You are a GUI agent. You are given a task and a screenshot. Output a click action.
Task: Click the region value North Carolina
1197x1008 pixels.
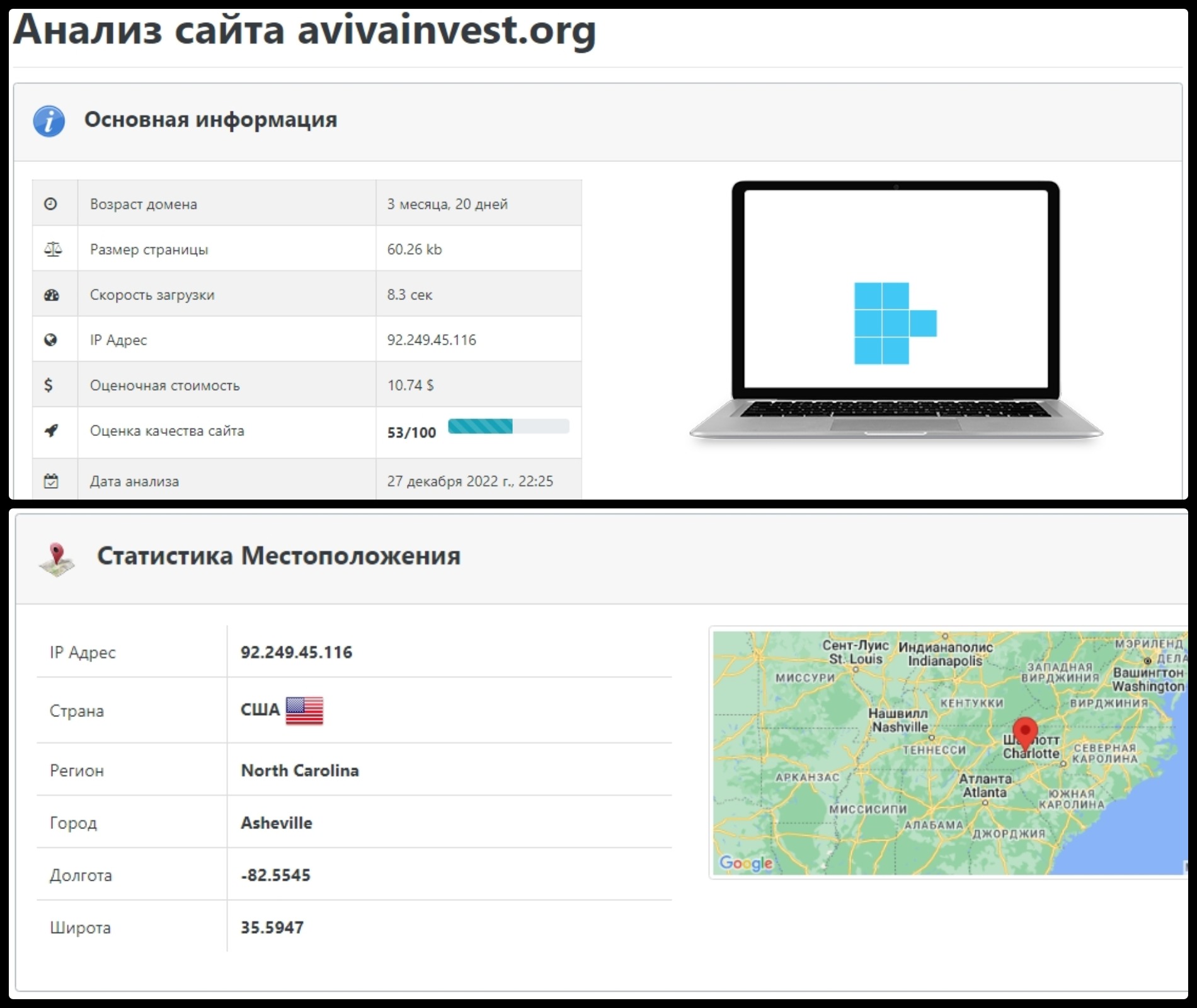(300, 770)
